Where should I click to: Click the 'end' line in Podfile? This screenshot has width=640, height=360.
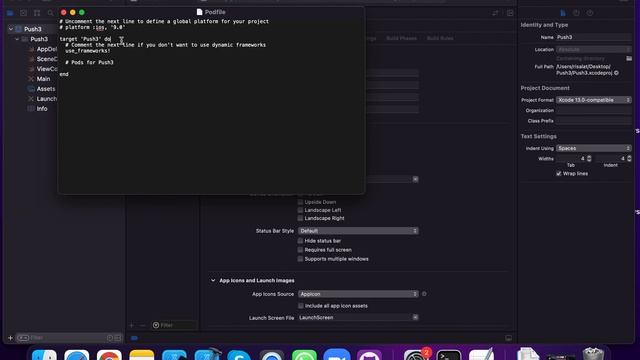coord(64,74)
